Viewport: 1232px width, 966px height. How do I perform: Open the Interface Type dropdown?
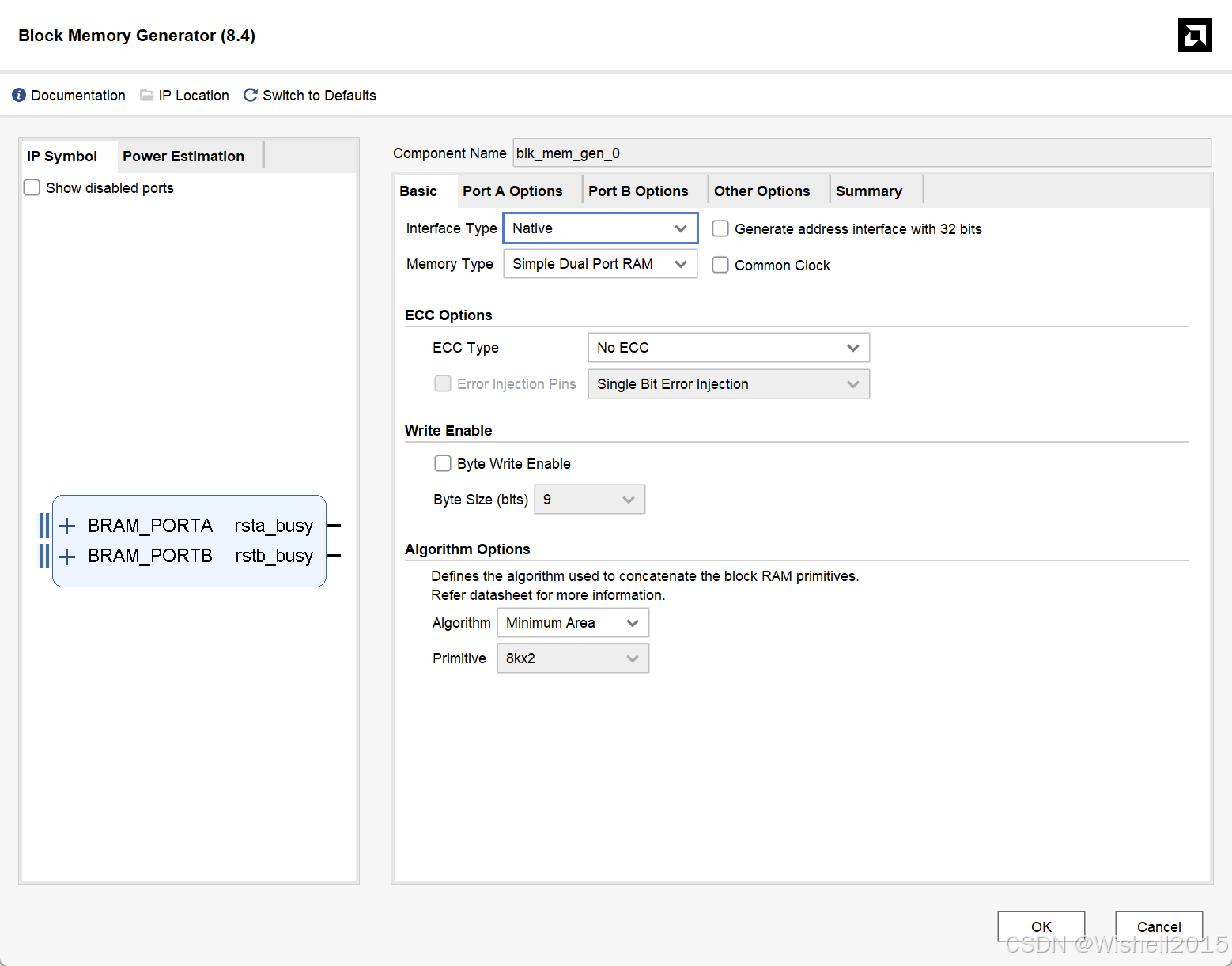601,228
